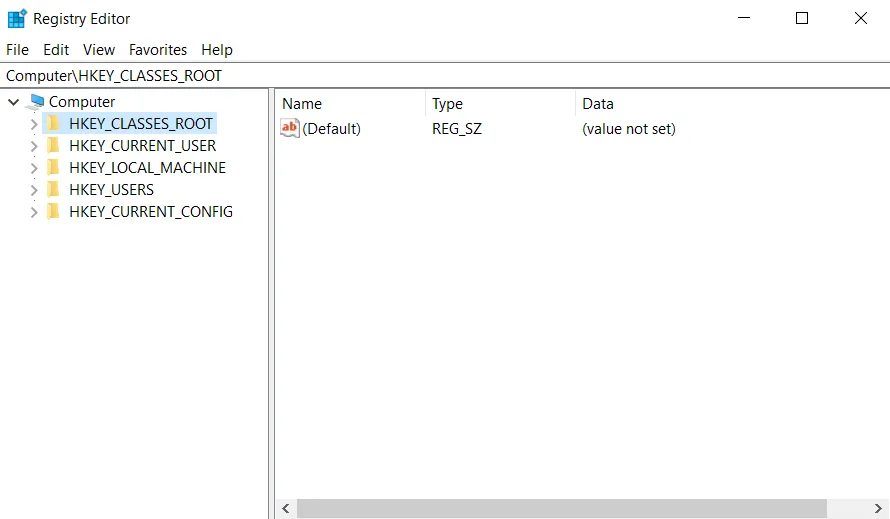
Task: Select the Computer tree label
Action: [82, 102]
